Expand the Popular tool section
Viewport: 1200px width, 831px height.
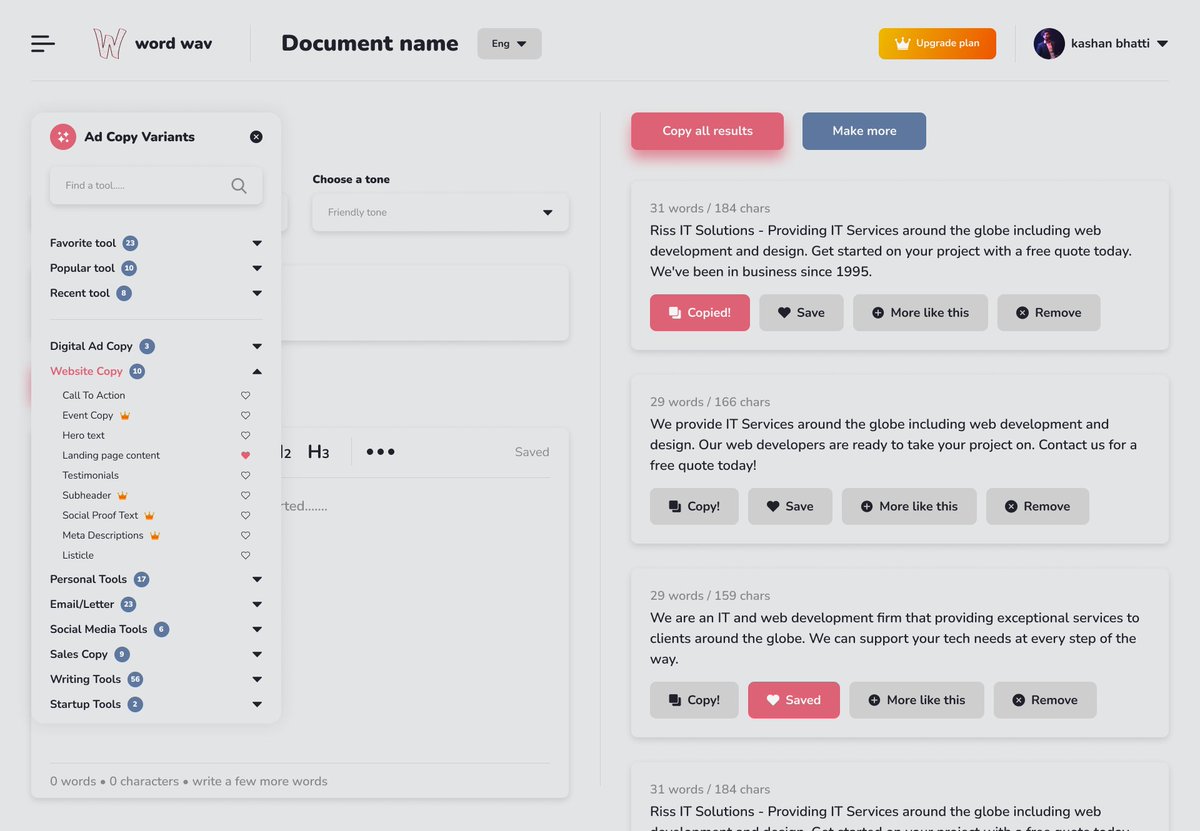click(x=257, y=268)
